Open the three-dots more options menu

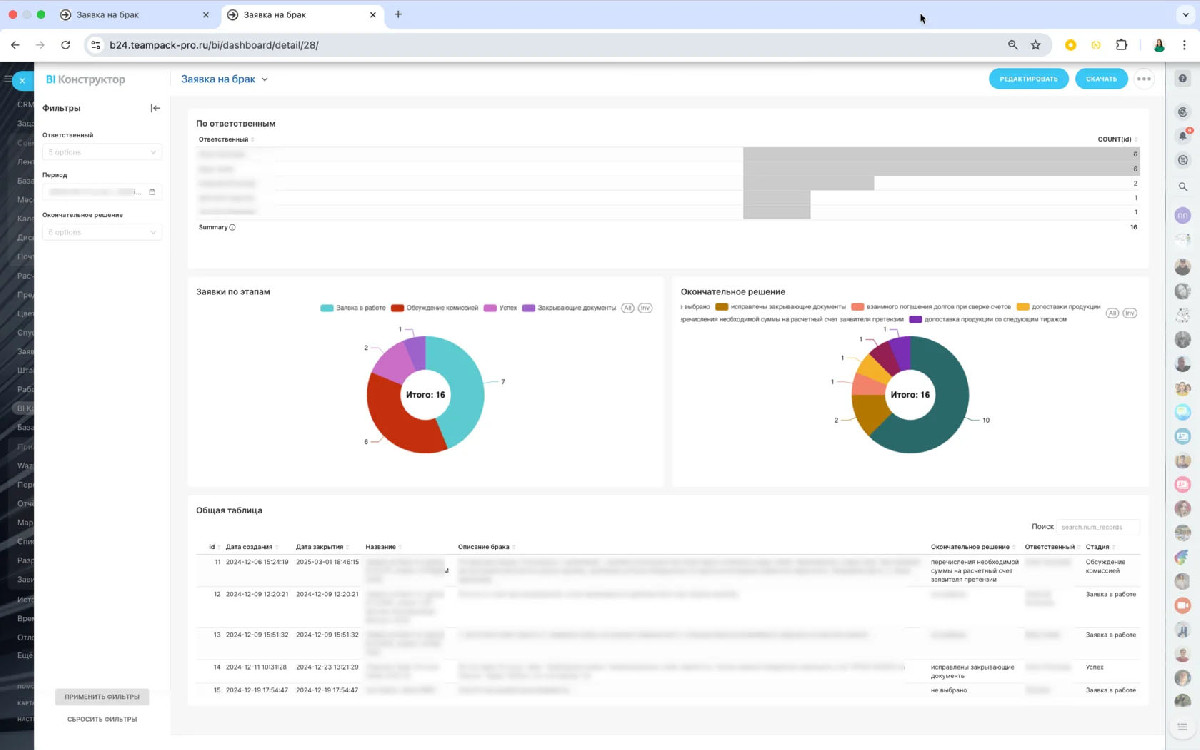tap(1144, 79)
